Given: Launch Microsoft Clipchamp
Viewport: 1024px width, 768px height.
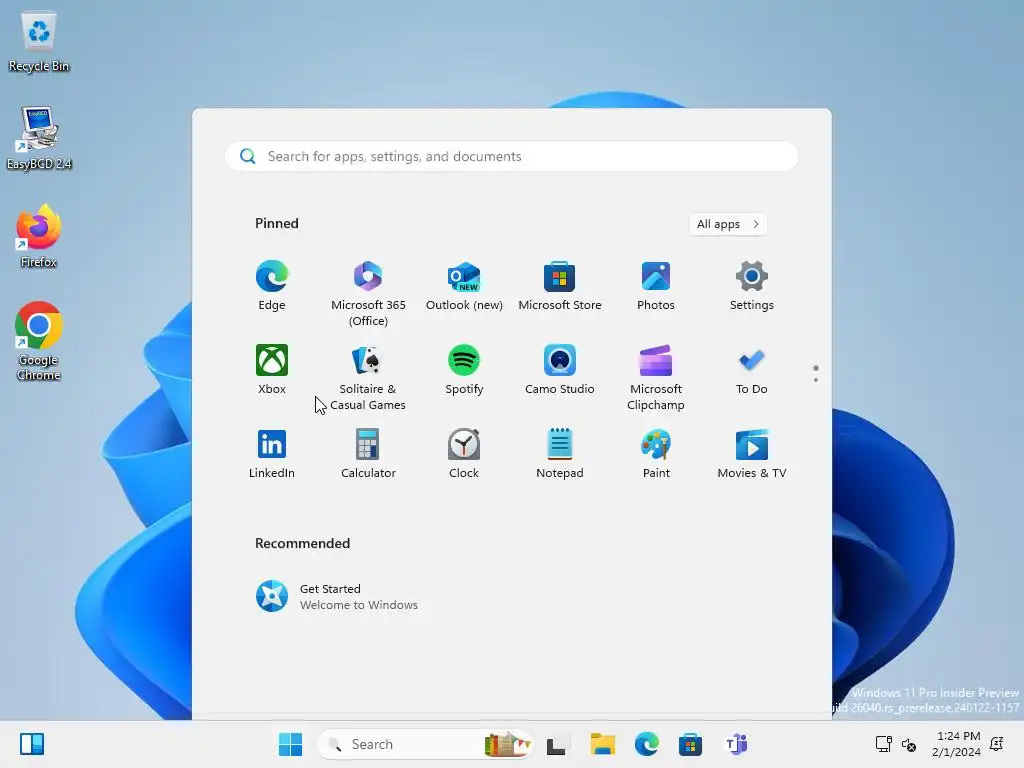Looking at the screenshot, I should [x=656, y=377].
